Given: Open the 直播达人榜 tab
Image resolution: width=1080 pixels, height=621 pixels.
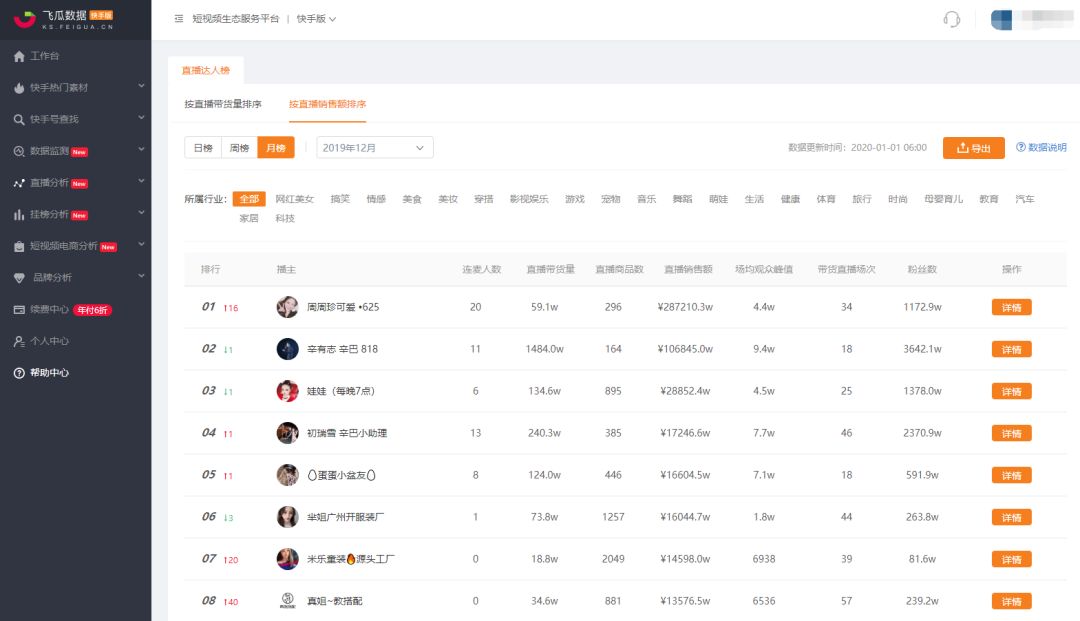Looking at the screenshot, I should [205, 71].
